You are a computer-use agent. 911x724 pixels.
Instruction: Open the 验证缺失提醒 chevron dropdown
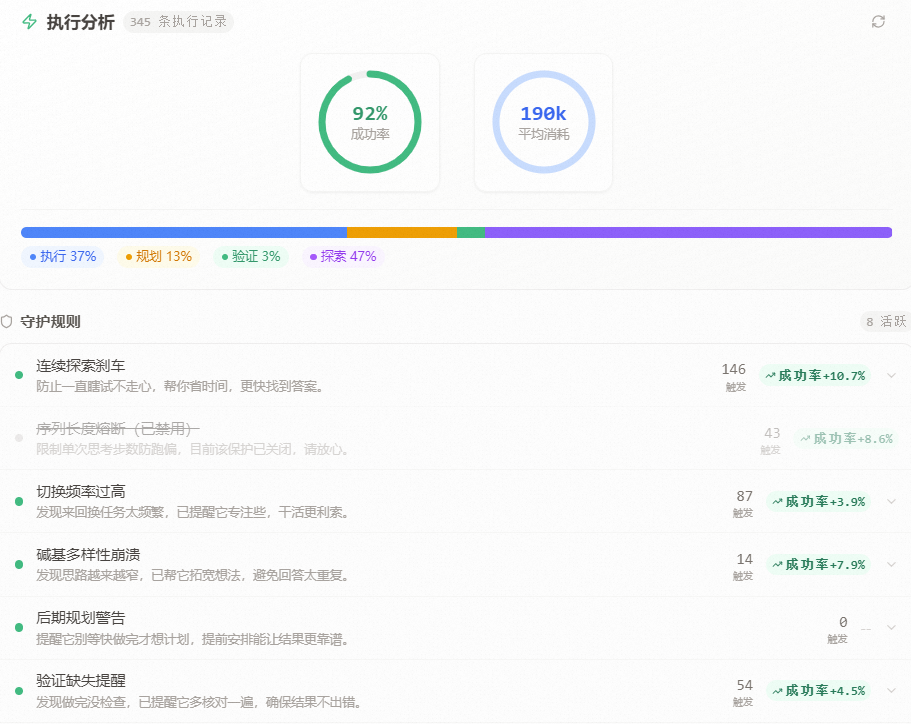[893, 690]
